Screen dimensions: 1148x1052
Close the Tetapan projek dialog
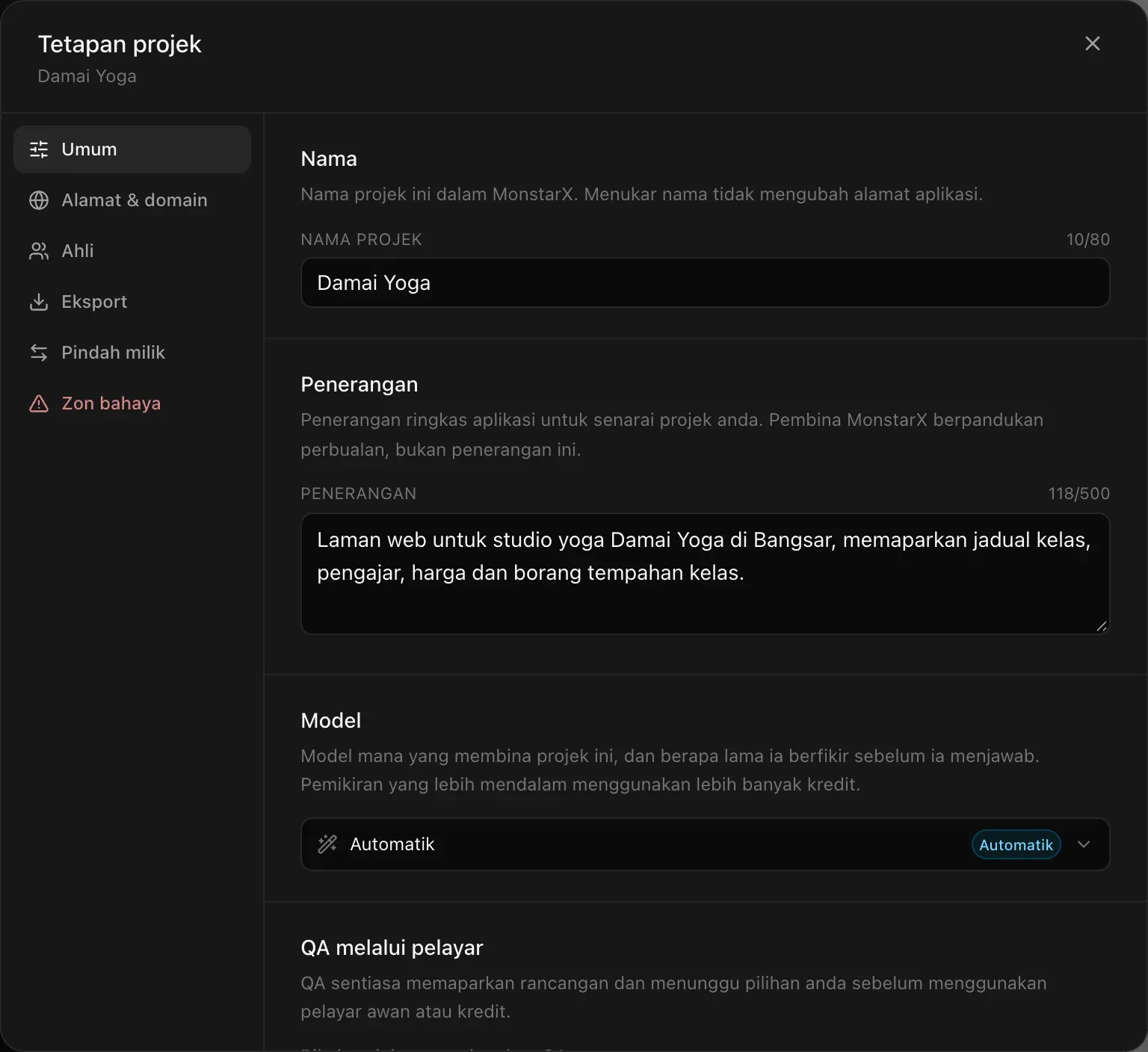[x=1093, y=43]
